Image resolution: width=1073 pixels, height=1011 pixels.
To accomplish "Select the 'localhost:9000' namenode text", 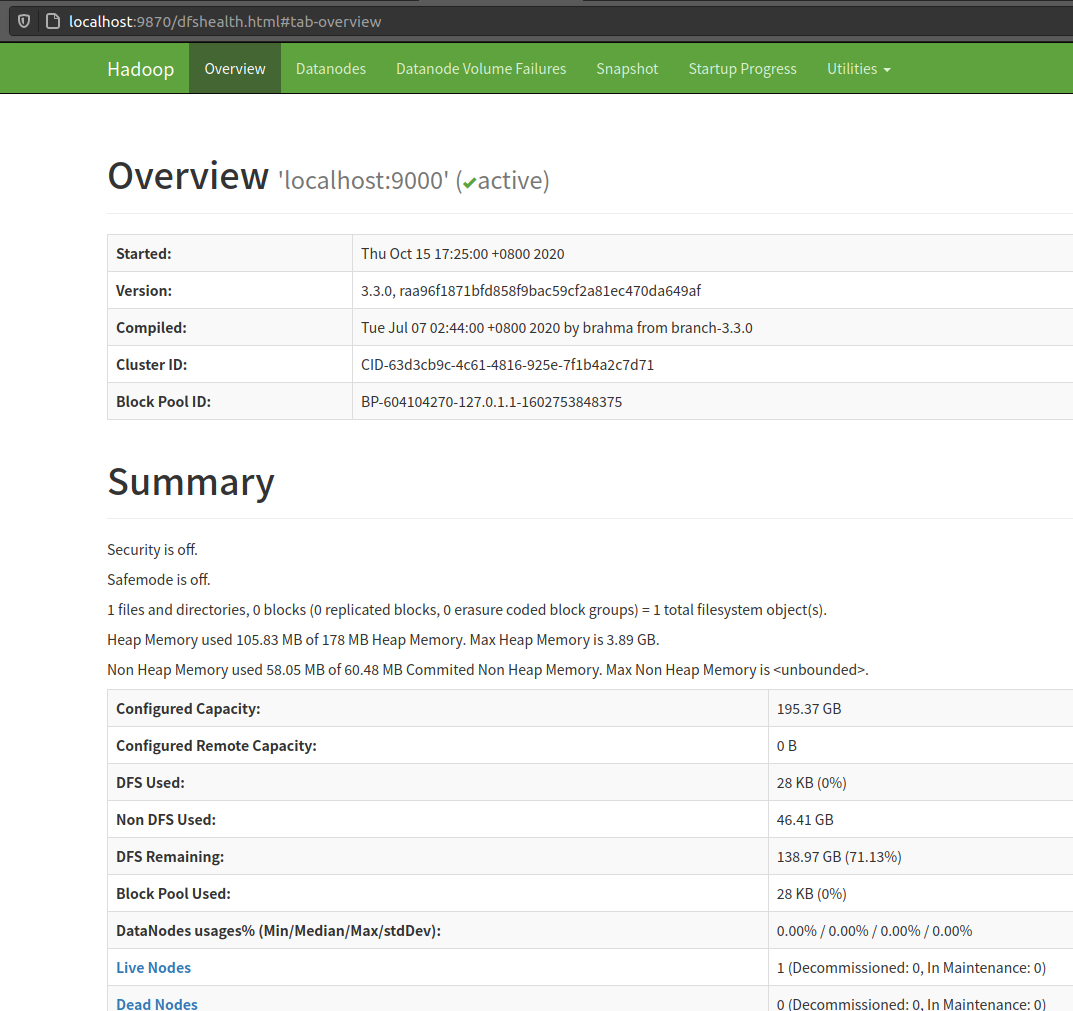I will click(x=363, y=181).
